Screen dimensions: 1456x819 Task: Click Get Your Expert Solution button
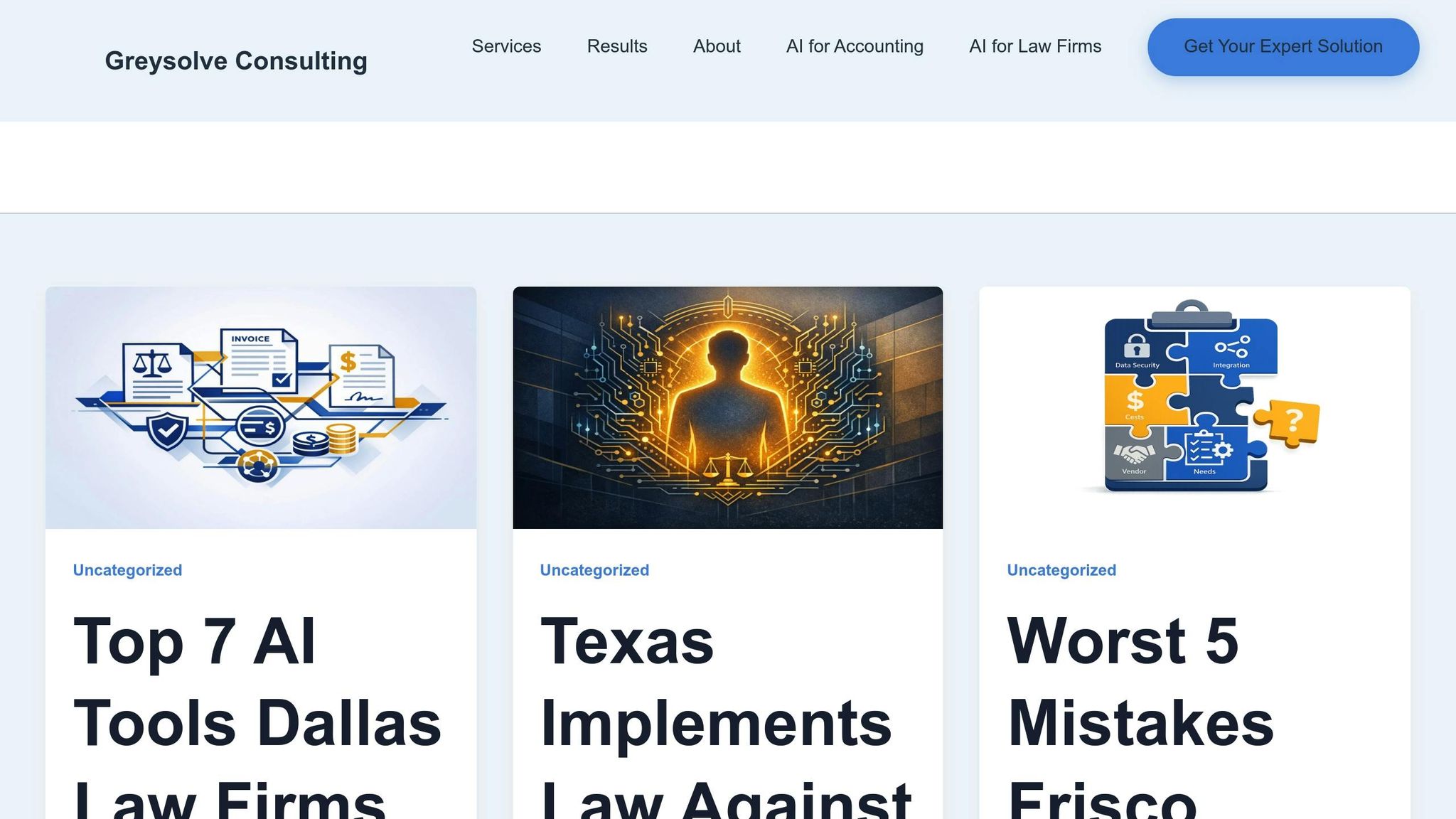point(1283,47)
